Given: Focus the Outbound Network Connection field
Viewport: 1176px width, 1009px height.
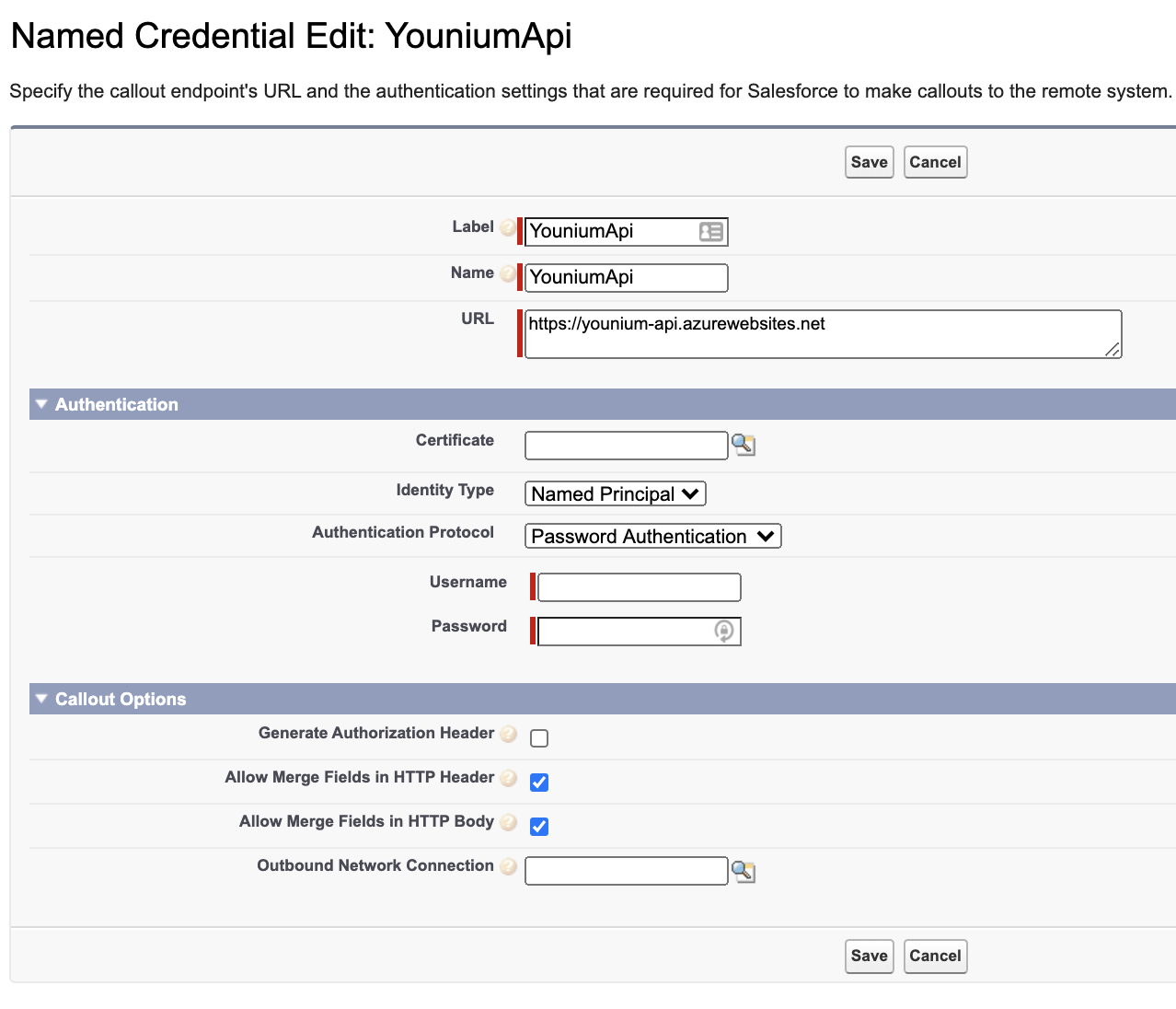Looking at the screenshot, I should pos(626,871).
